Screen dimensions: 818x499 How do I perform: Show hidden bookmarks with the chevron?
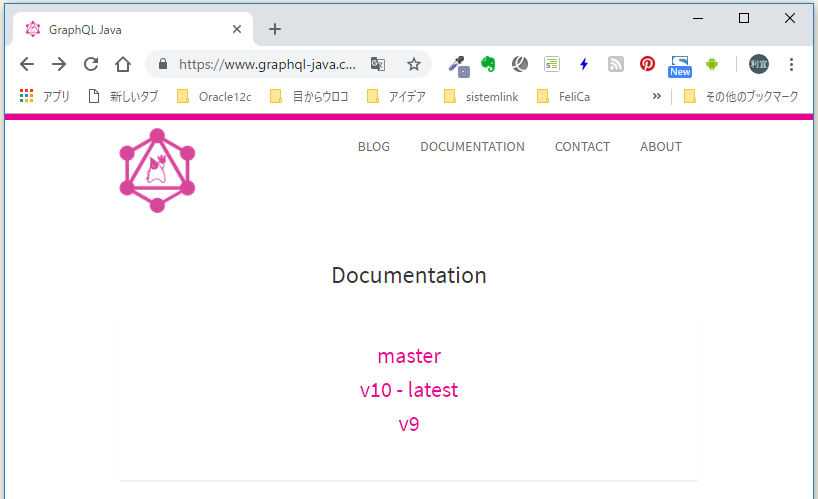(657, 96)
